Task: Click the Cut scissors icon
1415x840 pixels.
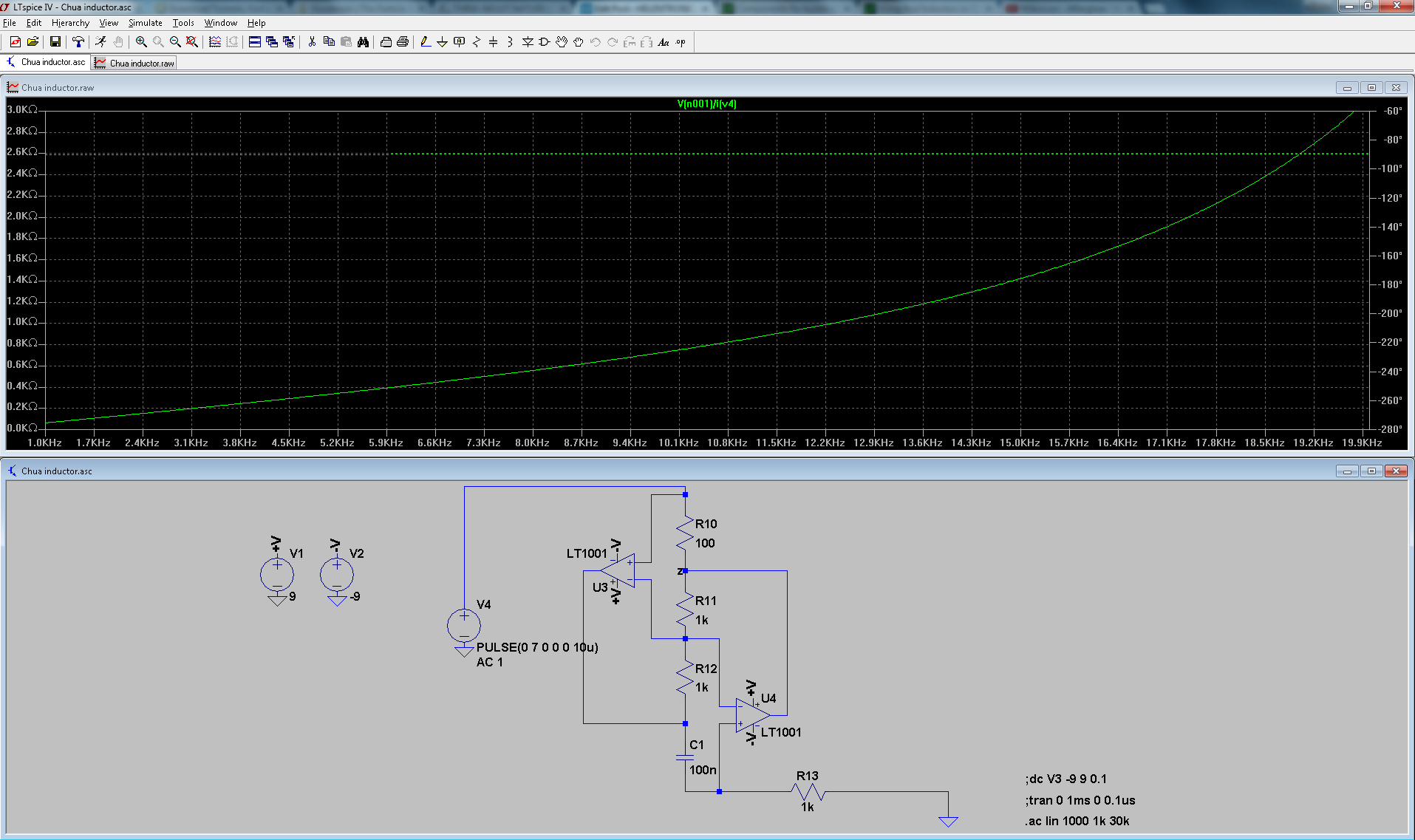Action: pos(312,42)
